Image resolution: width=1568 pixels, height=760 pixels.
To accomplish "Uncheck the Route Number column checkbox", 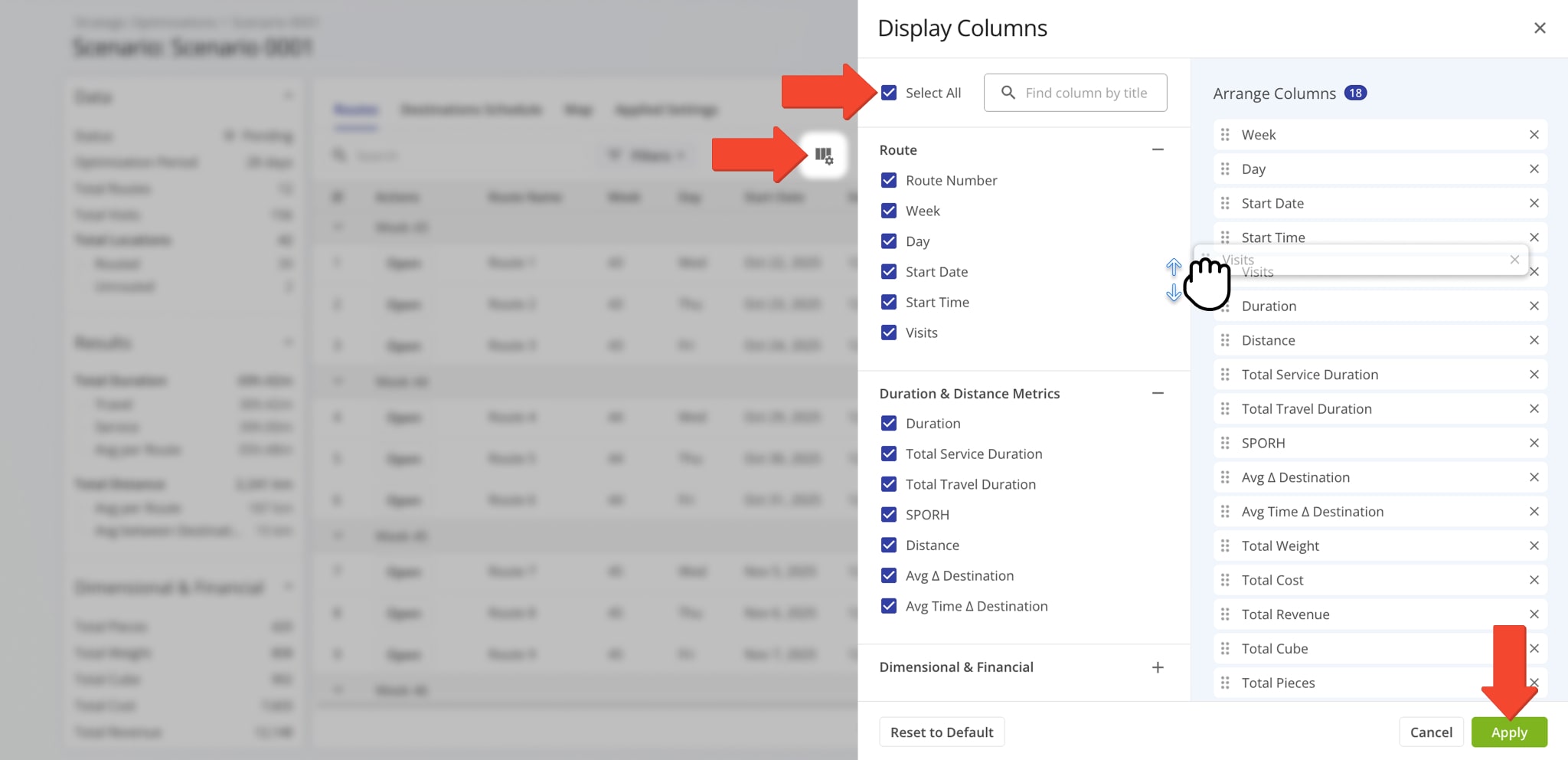I will (x=889, y=180).
